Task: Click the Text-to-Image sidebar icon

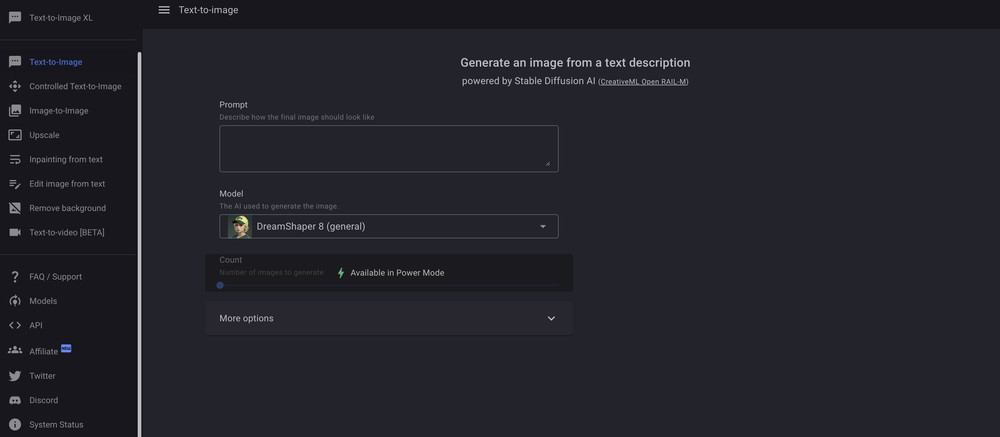Action: point(15,62)
